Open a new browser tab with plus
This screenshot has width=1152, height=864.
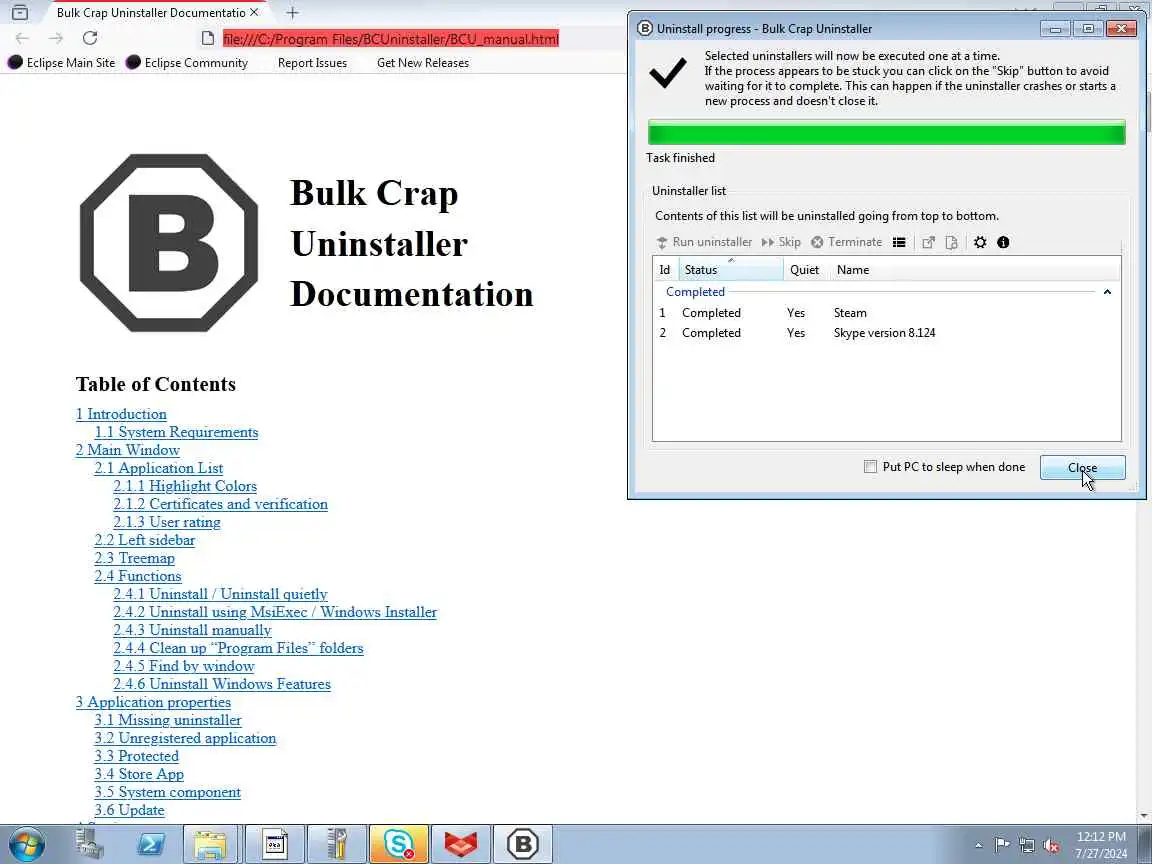tap(292, 12)
